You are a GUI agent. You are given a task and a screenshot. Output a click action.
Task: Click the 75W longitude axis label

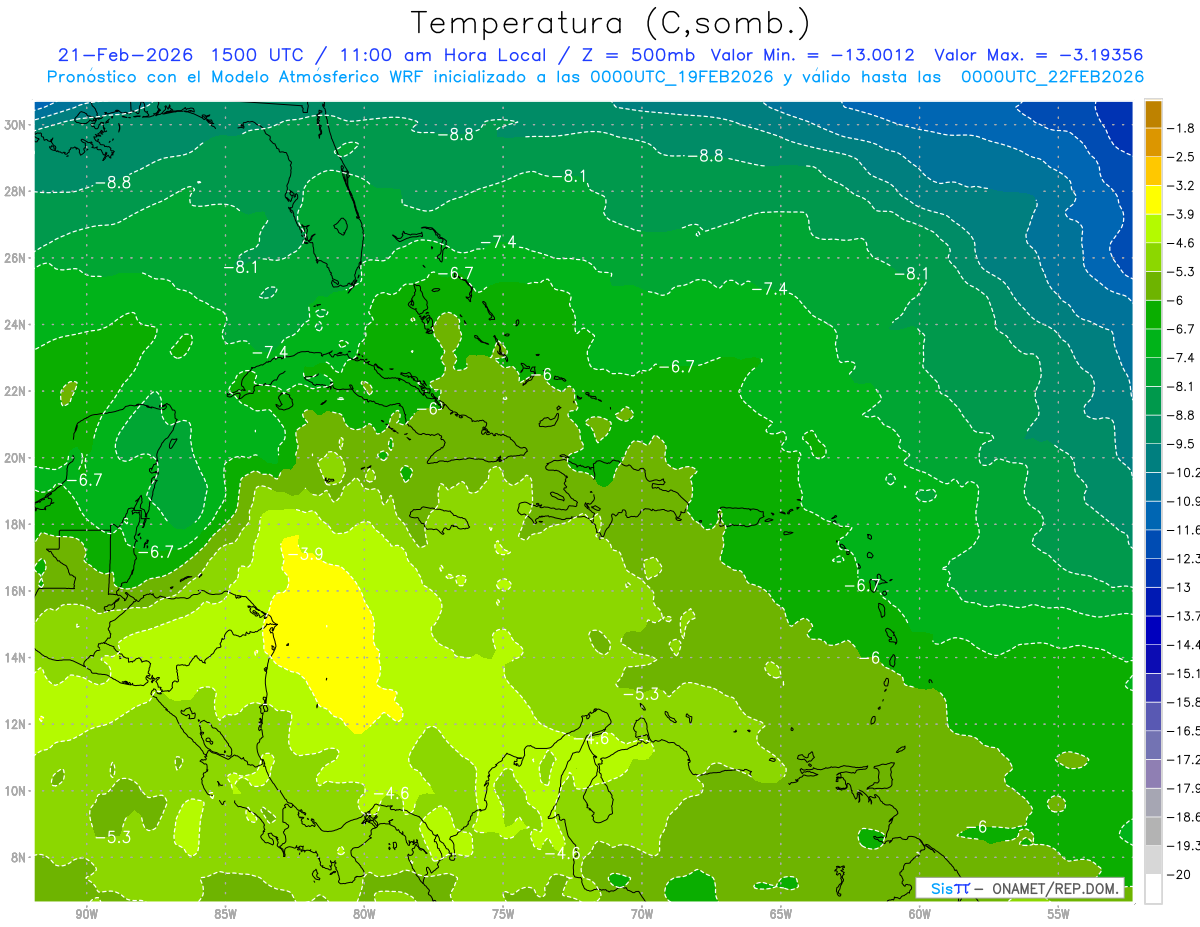tap(503, 915)
